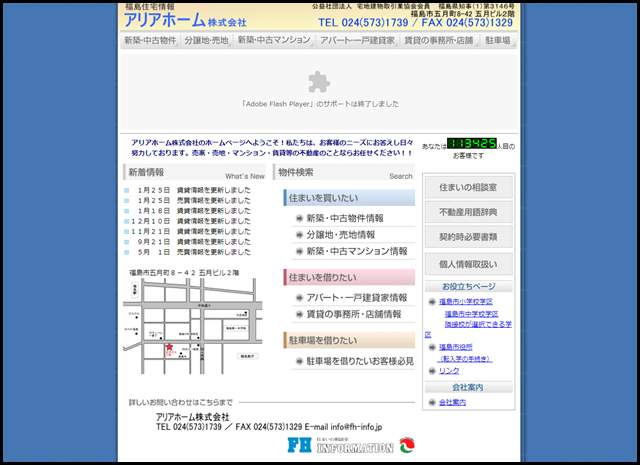The width and height of the screenshot is (640, 465).
Task: Follow the 福島市小学校学区 link
Action: [466, 302]
